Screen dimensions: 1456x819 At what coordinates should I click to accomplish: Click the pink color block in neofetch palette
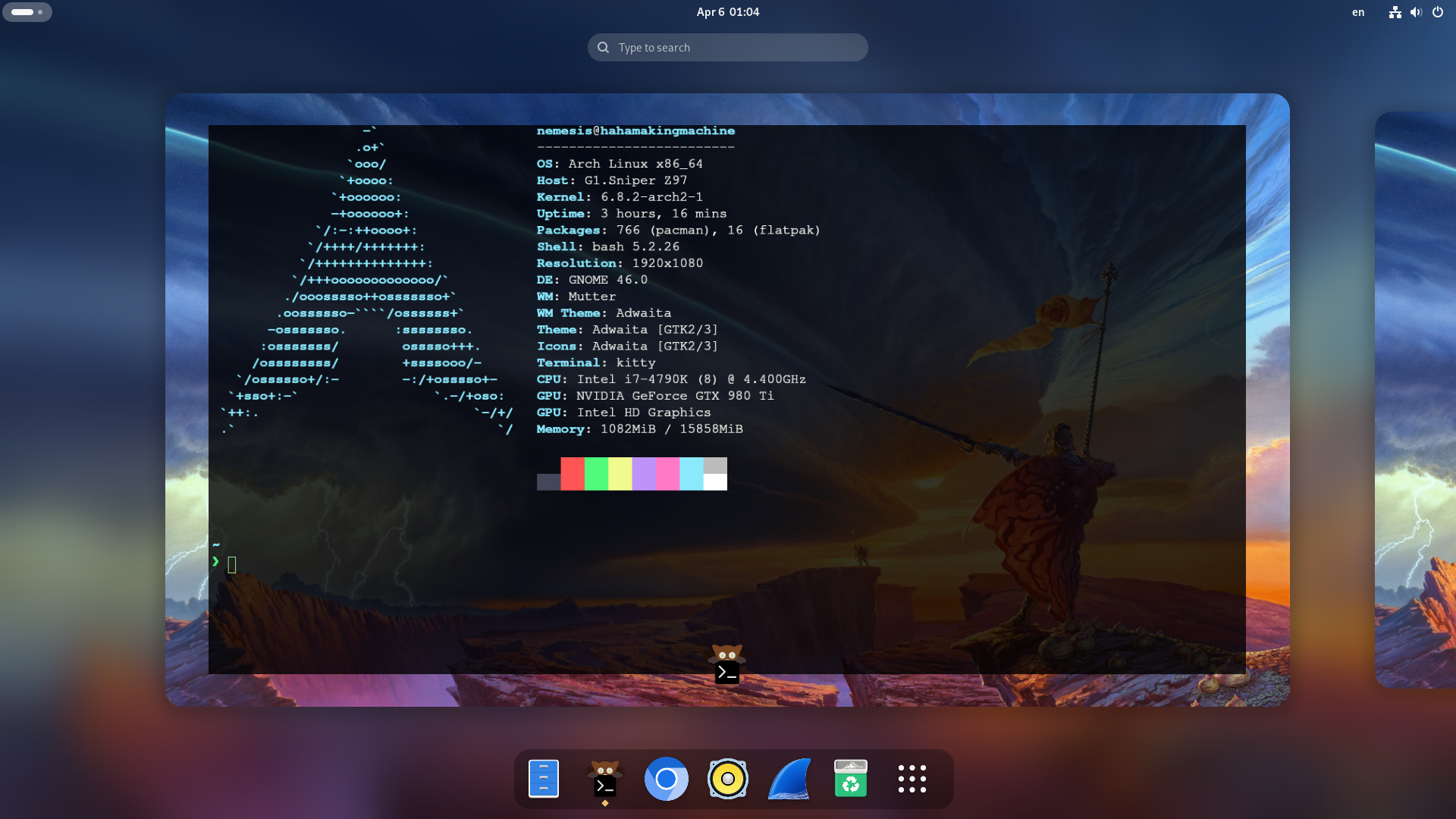pyautogui.click(x=668, y=474)
